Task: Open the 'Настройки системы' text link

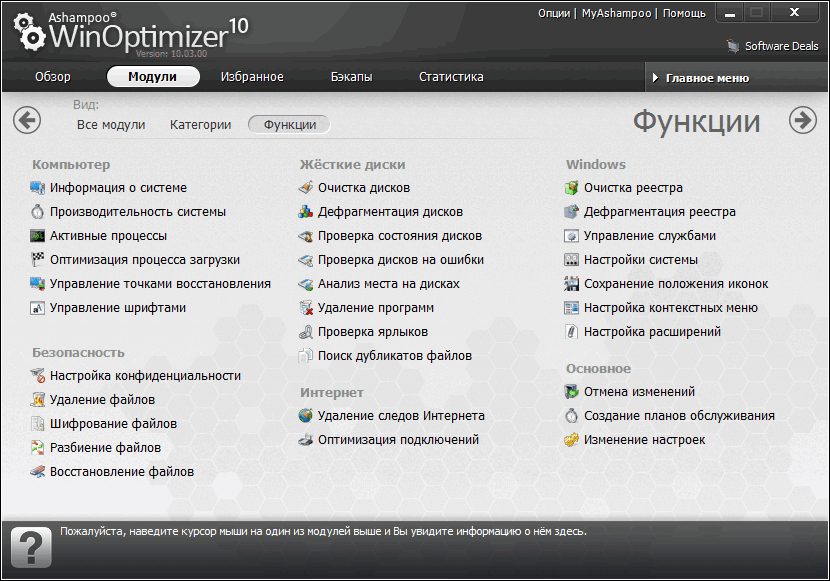Action: [x=640, y=260]
